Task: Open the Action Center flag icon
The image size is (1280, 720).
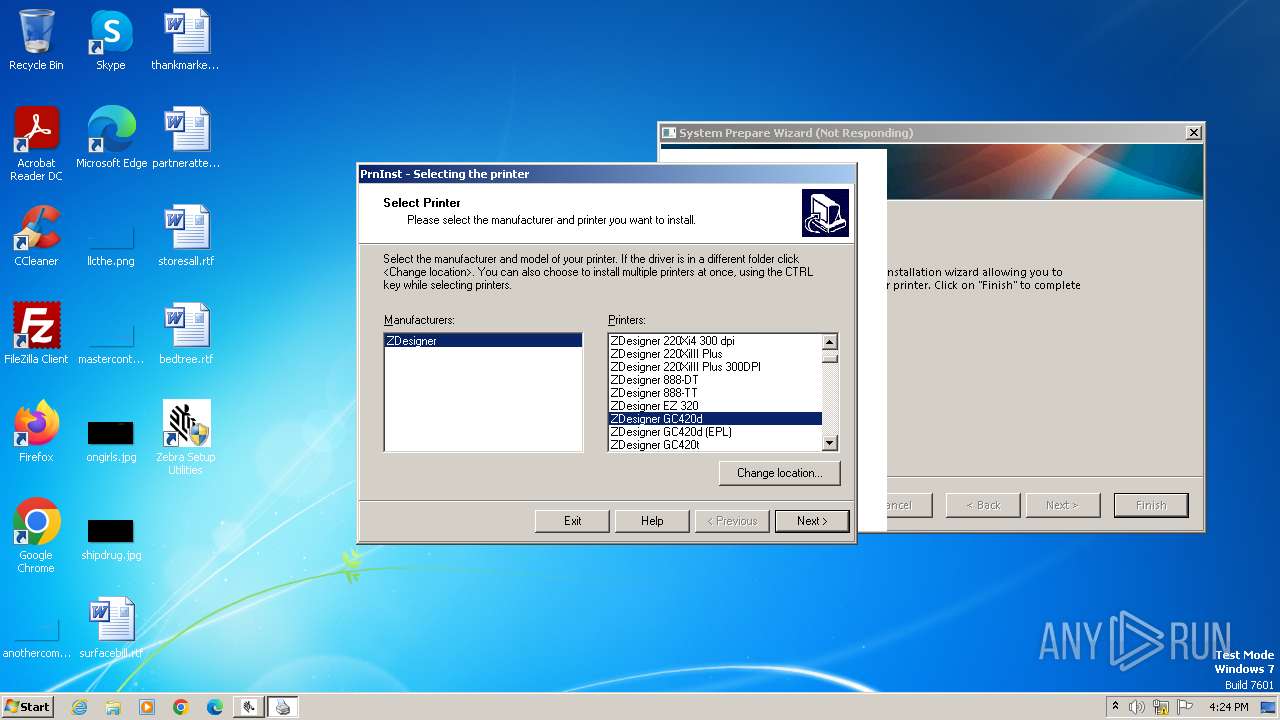Action: [x=1185, y=707]
